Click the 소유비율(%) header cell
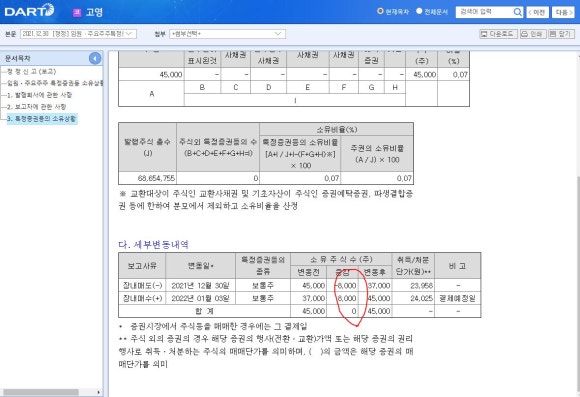The image size is (580, 397). pyautogui.click(x=337, y=129)
